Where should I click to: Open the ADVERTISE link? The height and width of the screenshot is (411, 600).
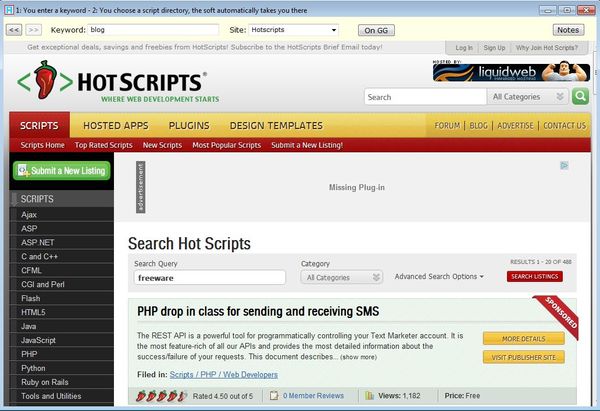[515, 126]
